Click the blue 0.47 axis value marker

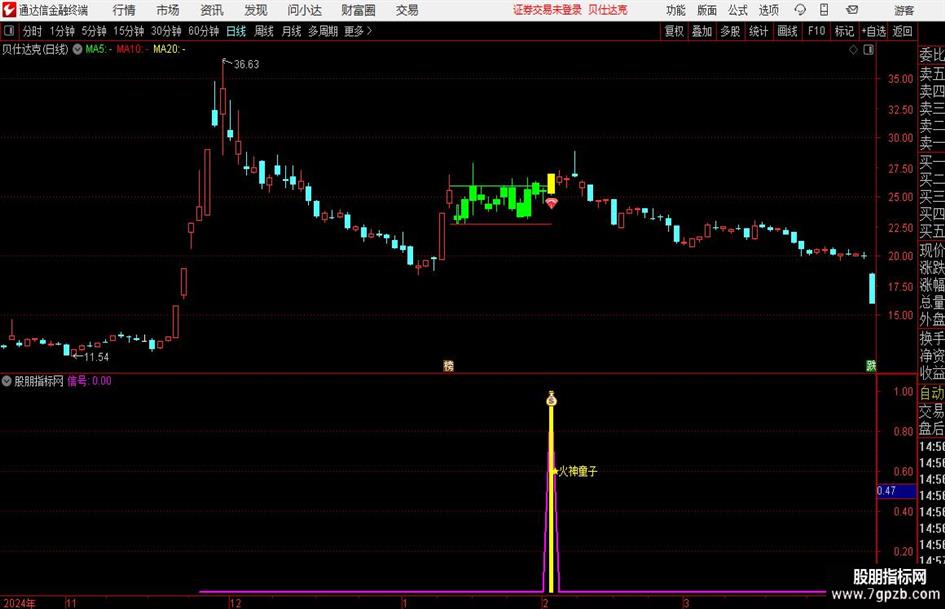(896, 491)
